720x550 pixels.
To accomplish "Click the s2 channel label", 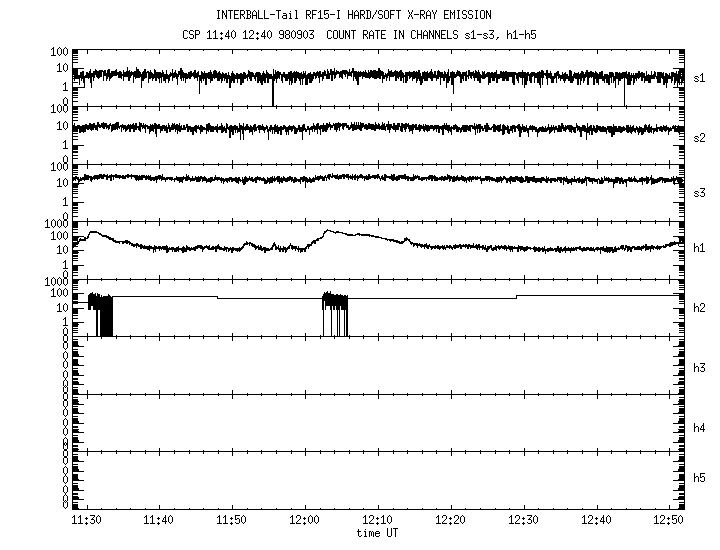I will click(700, 138).
